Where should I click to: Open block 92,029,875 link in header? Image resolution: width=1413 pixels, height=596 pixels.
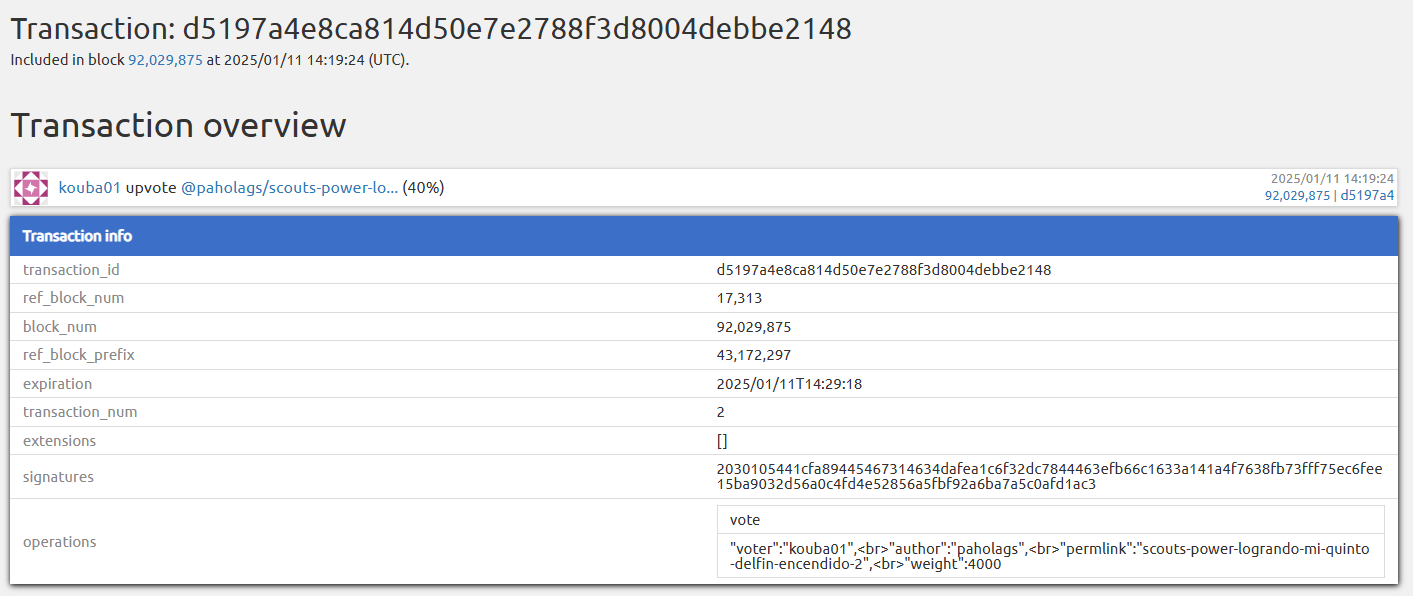(x=165, y=59)
